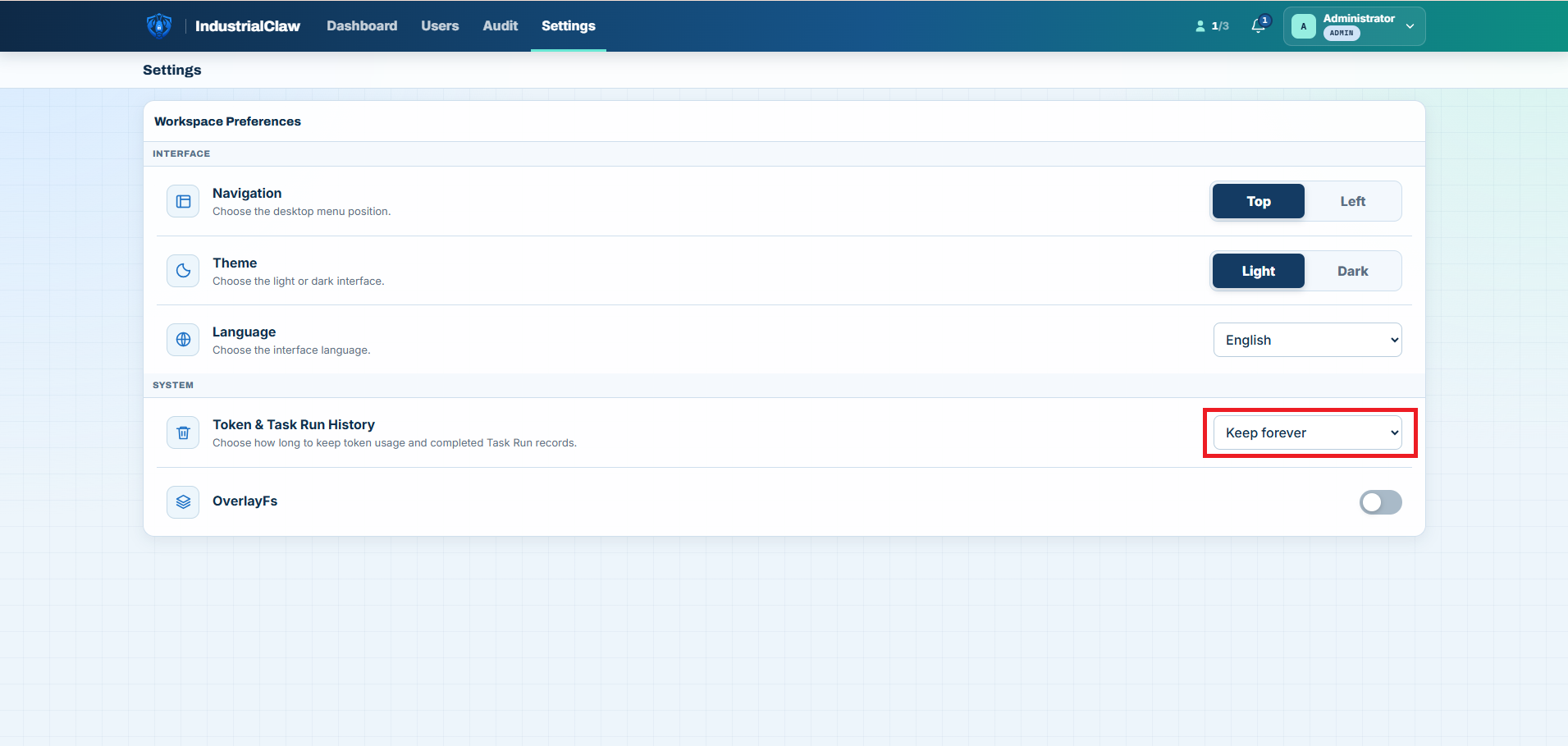Click the 1/3 users counter icon
This screenshot has width=1568, height=746.
(1200, 26)
